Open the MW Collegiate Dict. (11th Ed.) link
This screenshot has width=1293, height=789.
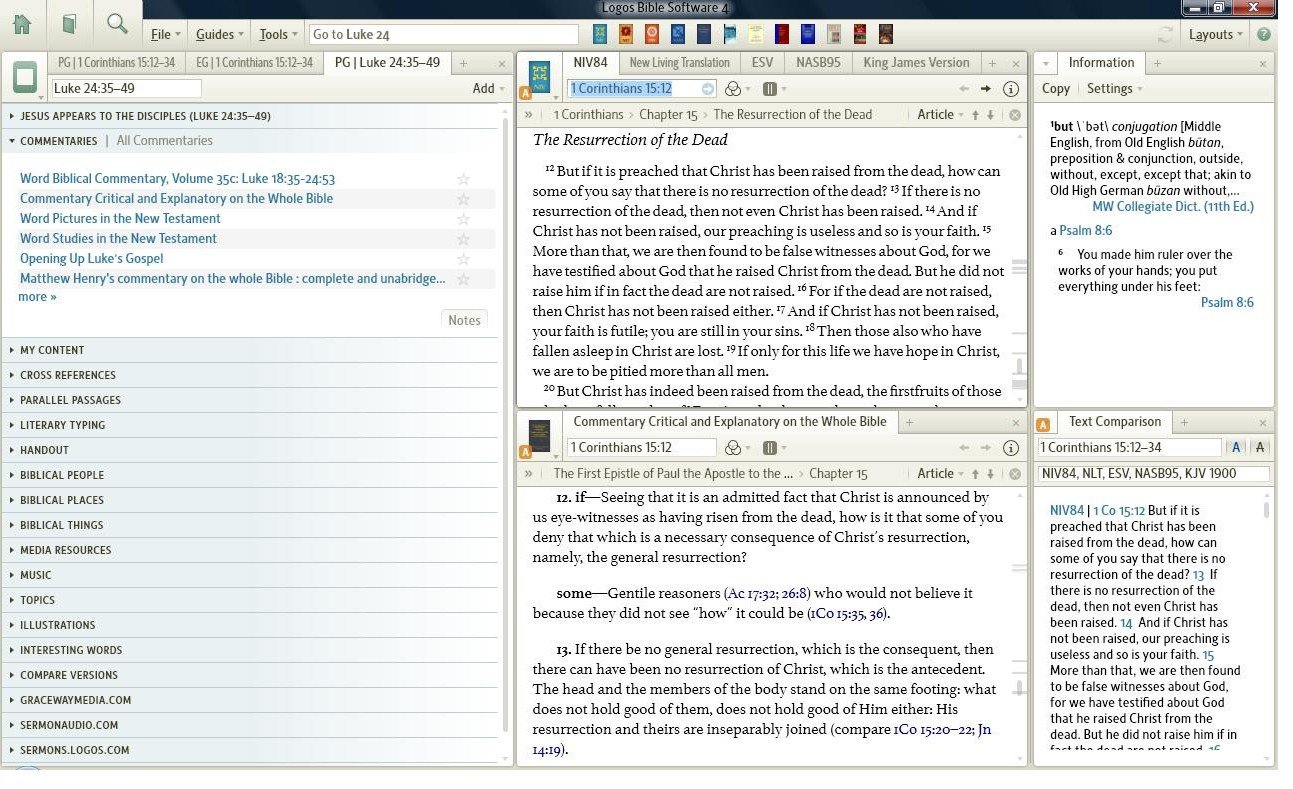pos(1173,207)
